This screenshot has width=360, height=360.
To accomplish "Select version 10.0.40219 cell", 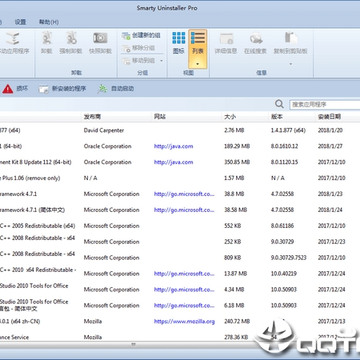I will click(284, 274).
